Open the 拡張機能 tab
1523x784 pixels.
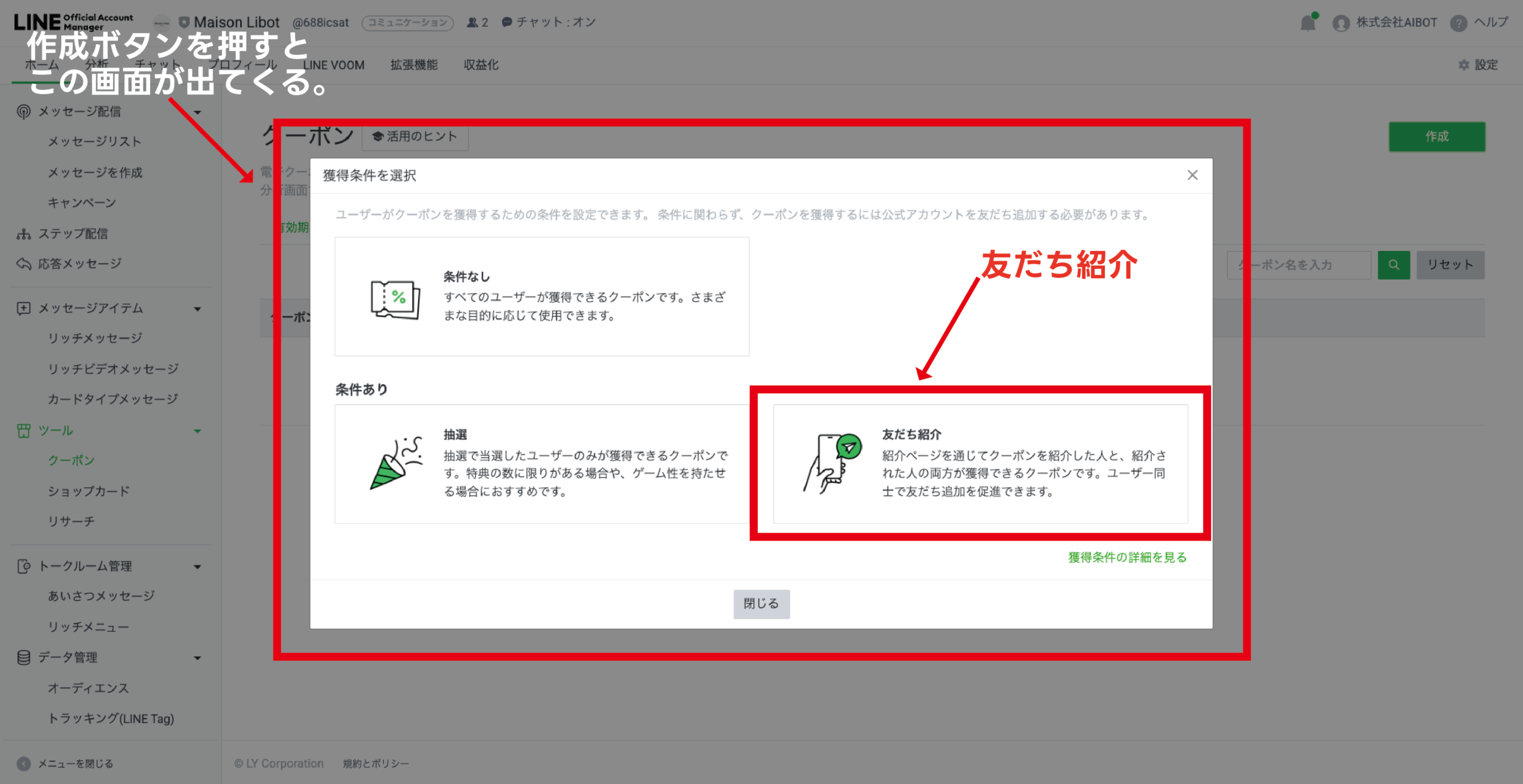[x=414, y=65]
